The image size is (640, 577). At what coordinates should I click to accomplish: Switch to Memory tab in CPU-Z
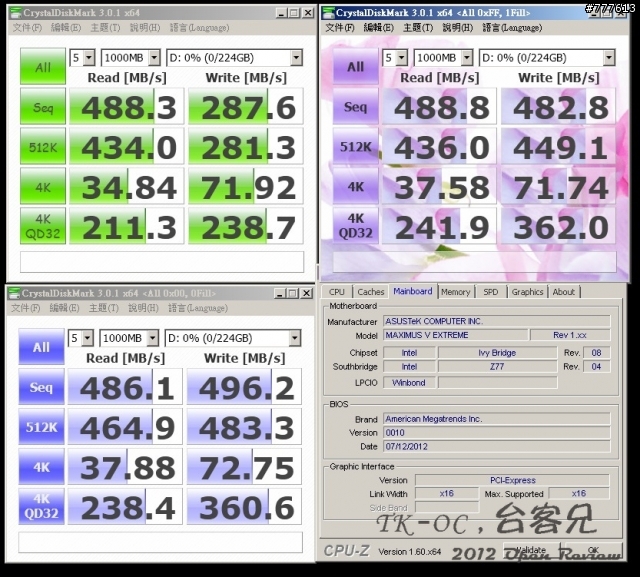[x=456, y=292]
